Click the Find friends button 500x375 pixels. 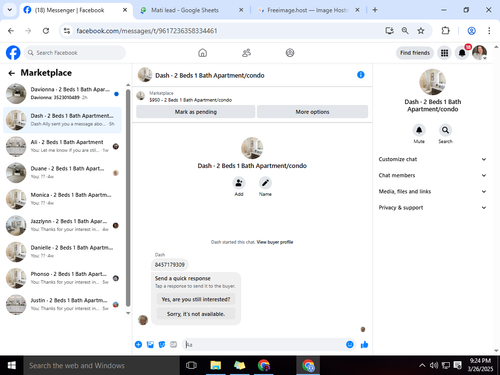pos(415,53)
